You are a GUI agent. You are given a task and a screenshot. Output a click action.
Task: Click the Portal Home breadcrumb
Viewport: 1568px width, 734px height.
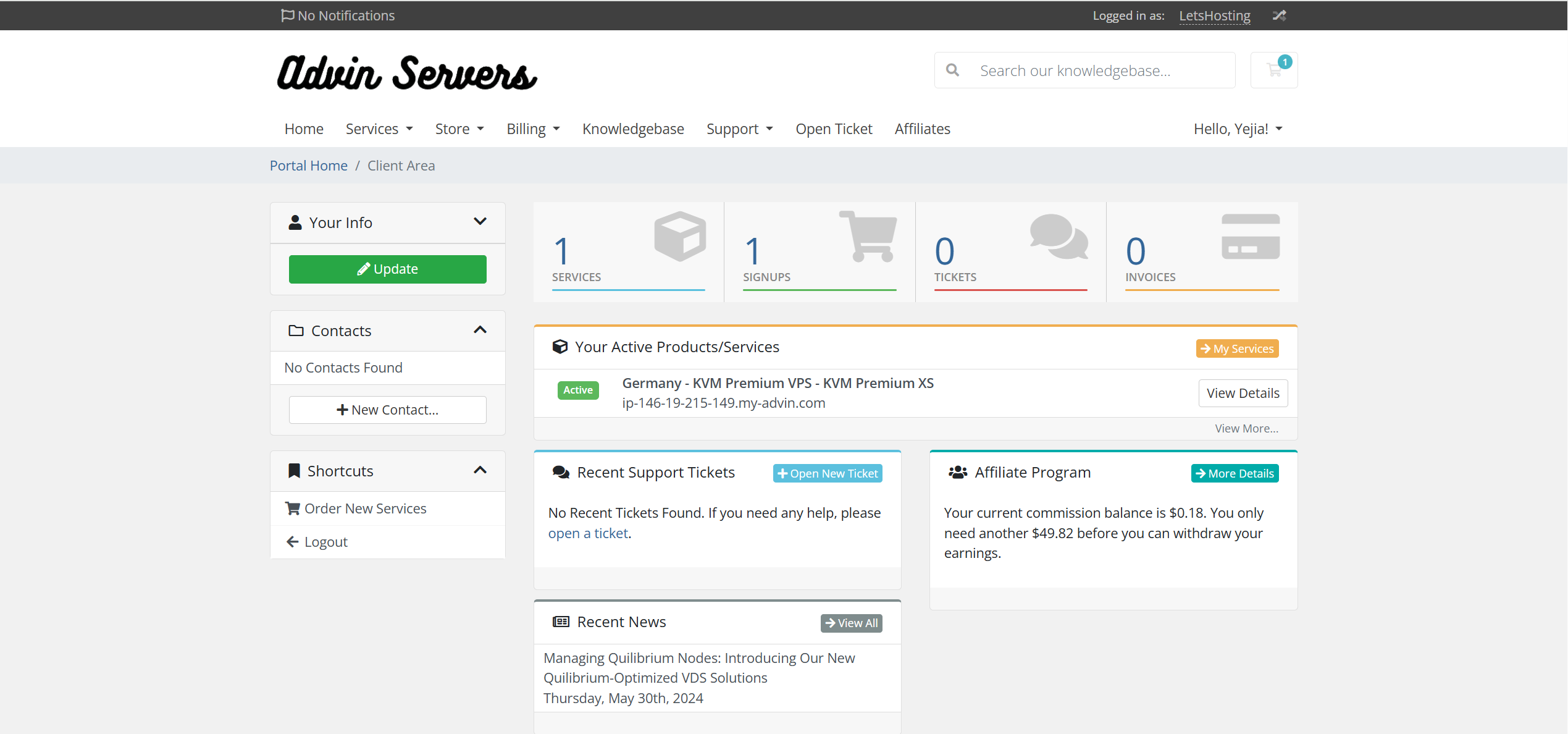tap(309, 166)
